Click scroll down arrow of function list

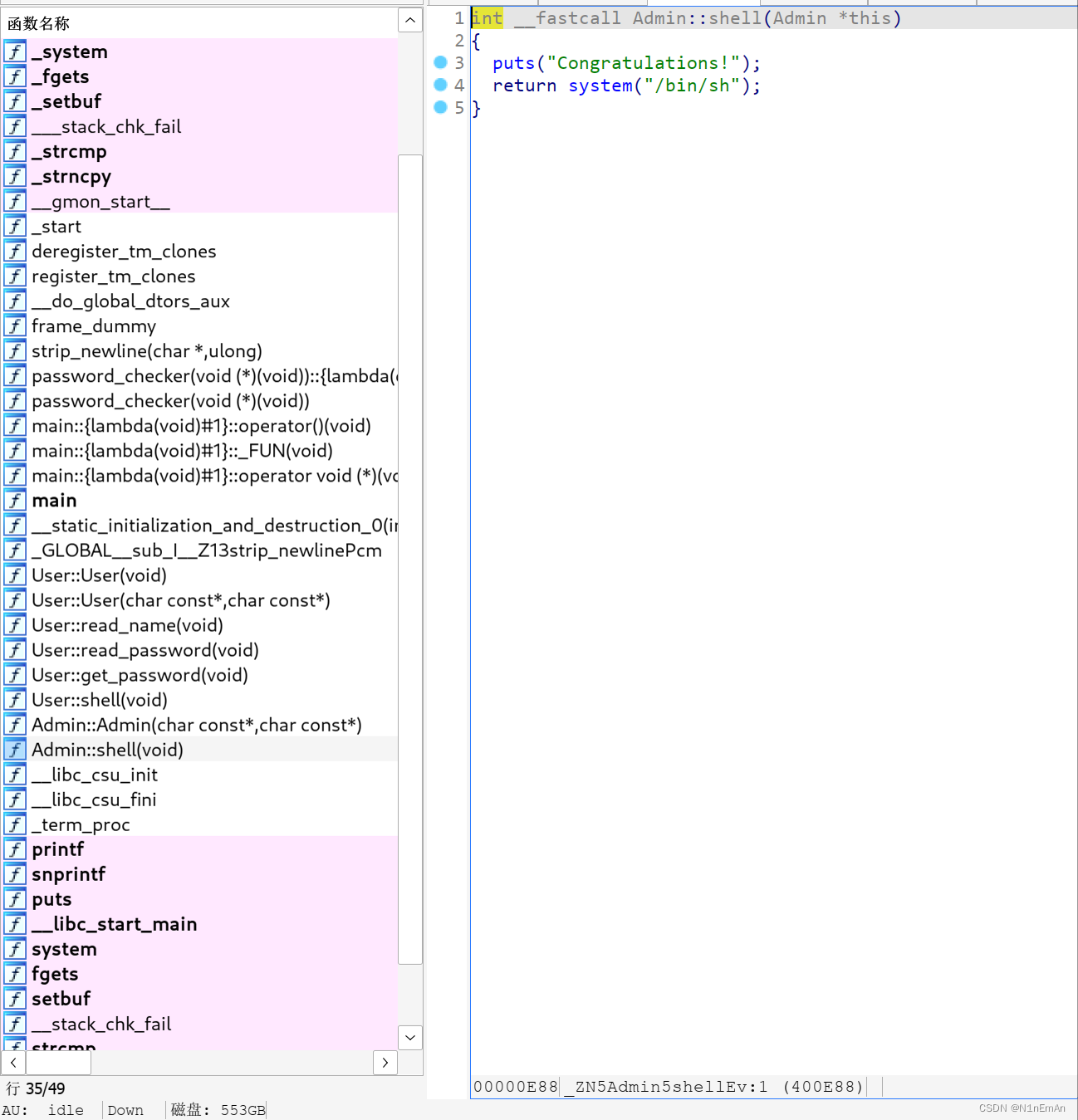[x=410, y=1038]
